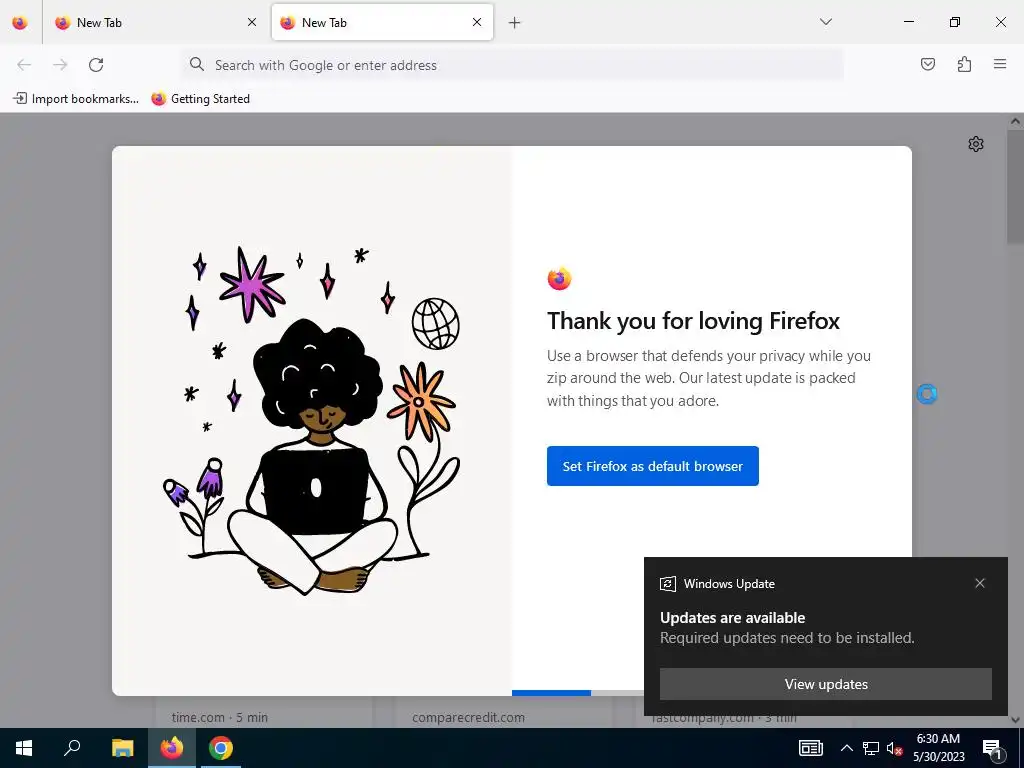Click Import bookmarks toolbar item
The image size is (1024, 768).
(76, 99)
